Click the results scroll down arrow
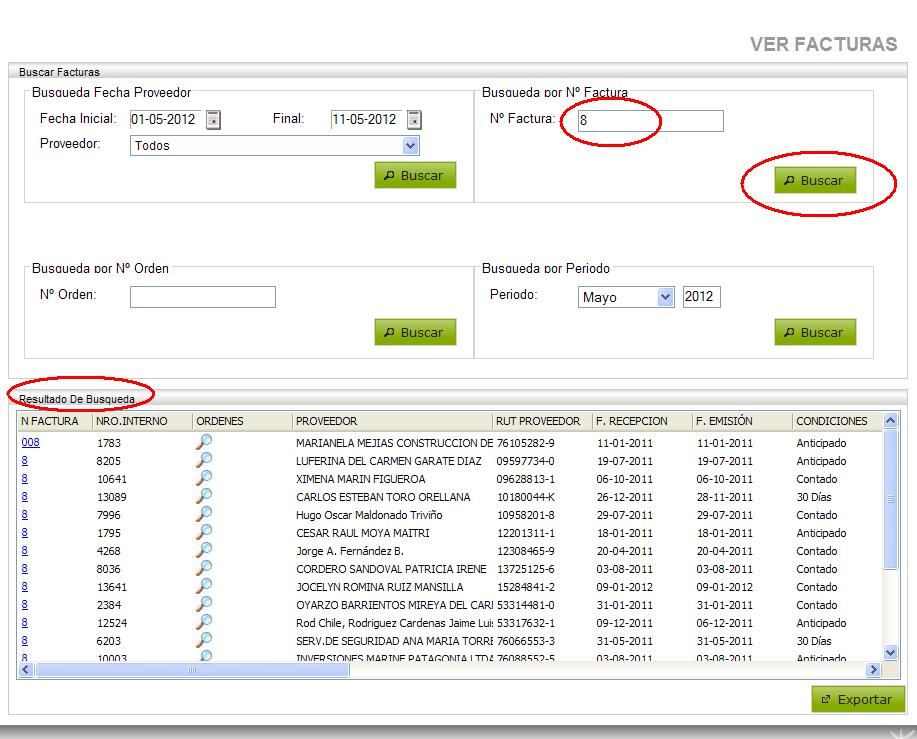Image resolution: width=917 pixels, height=739 pixels. [x=891, y=652]
